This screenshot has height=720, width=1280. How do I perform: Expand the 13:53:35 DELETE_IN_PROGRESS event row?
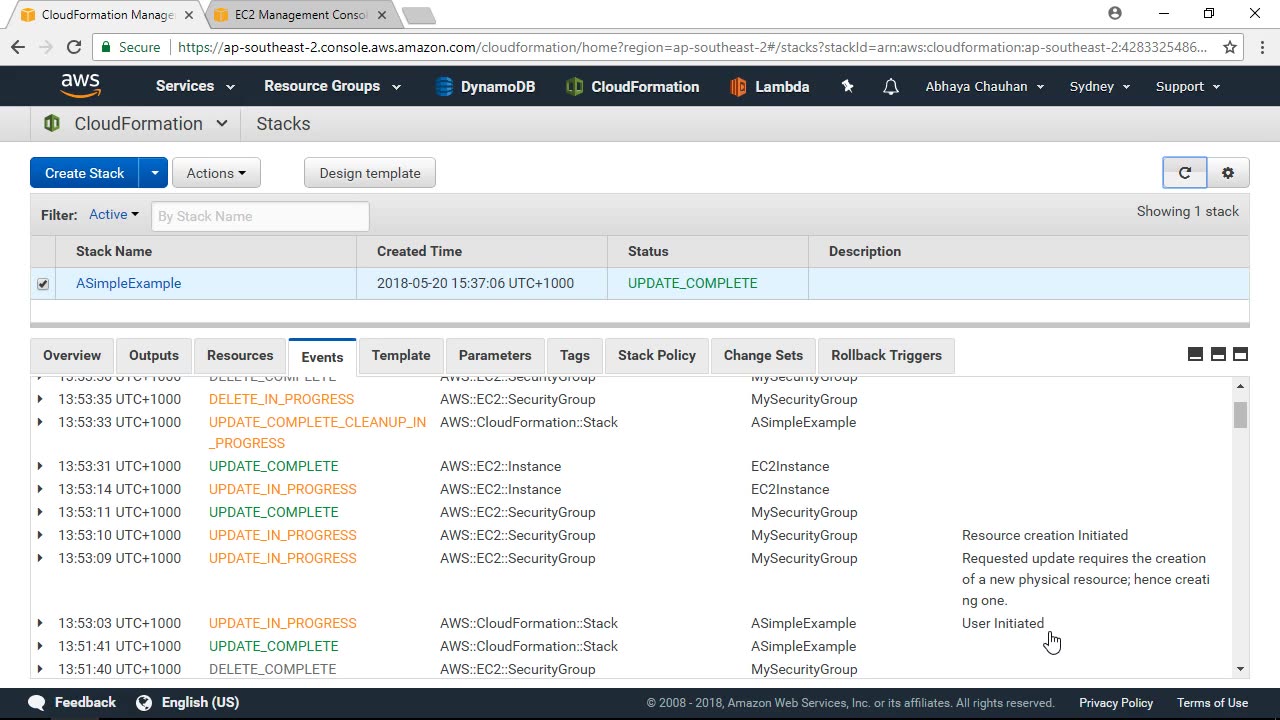[x=40, y=399]
